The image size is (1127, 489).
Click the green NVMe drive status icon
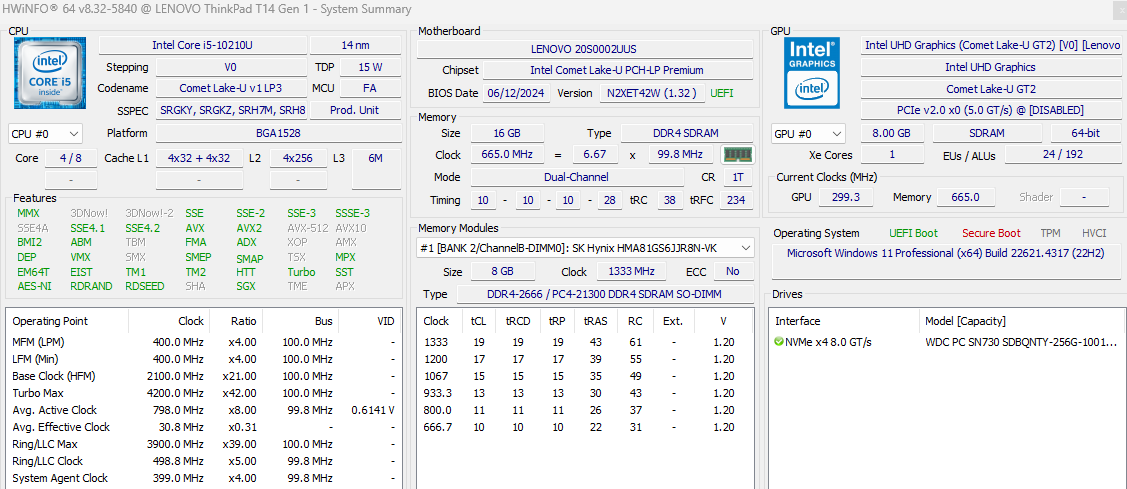pyautogui.click(x=779, y=342)
